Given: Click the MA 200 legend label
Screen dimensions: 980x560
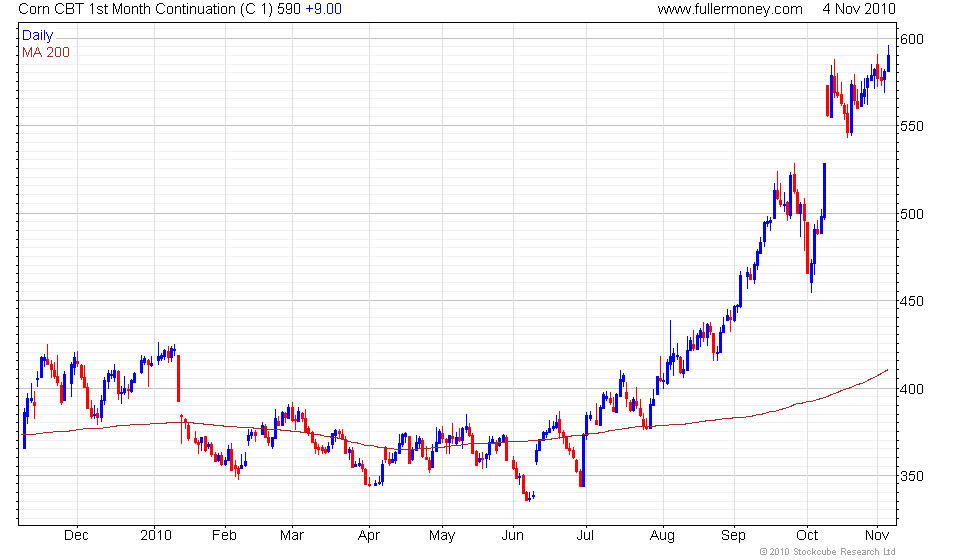Looking at the screenshot, I should (46, 52).
